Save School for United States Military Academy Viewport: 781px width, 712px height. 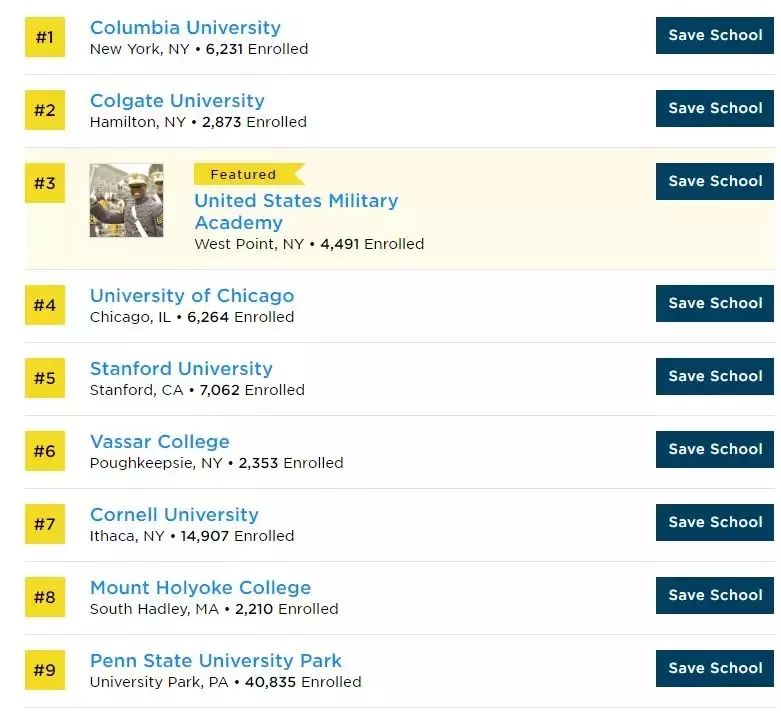[714, 181]
